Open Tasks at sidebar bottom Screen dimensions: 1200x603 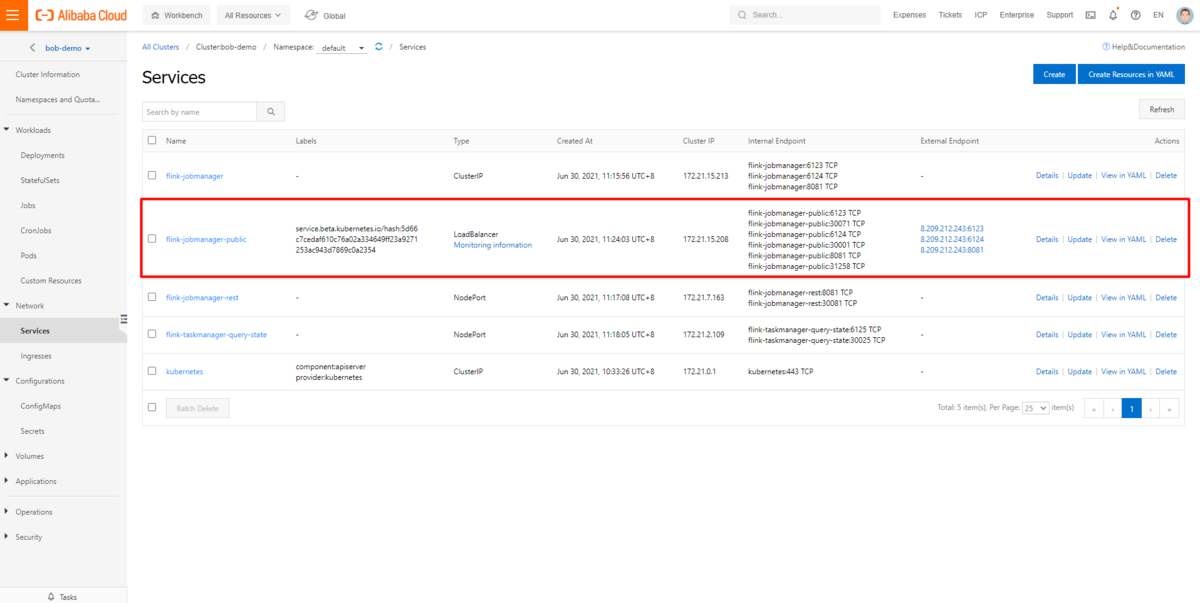pyautogui.click(x=62, y=596)
